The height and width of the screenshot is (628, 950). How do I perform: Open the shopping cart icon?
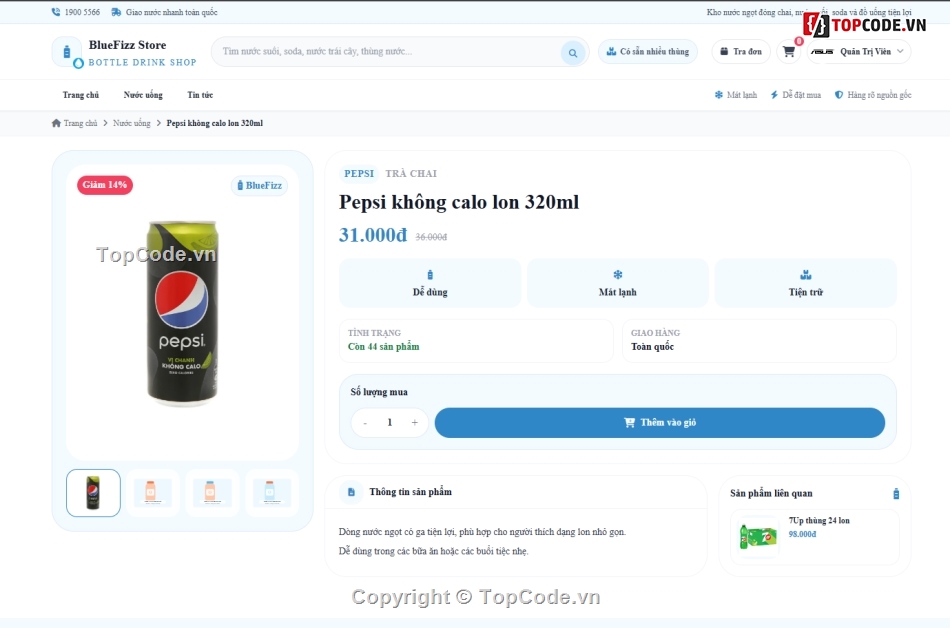[789, 51]
